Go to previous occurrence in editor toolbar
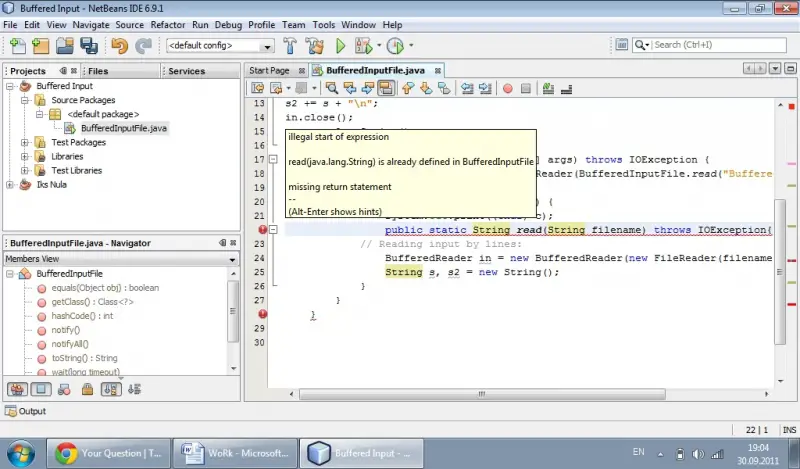The height and width of the screenshot is (469, 800). pos(350,88)
